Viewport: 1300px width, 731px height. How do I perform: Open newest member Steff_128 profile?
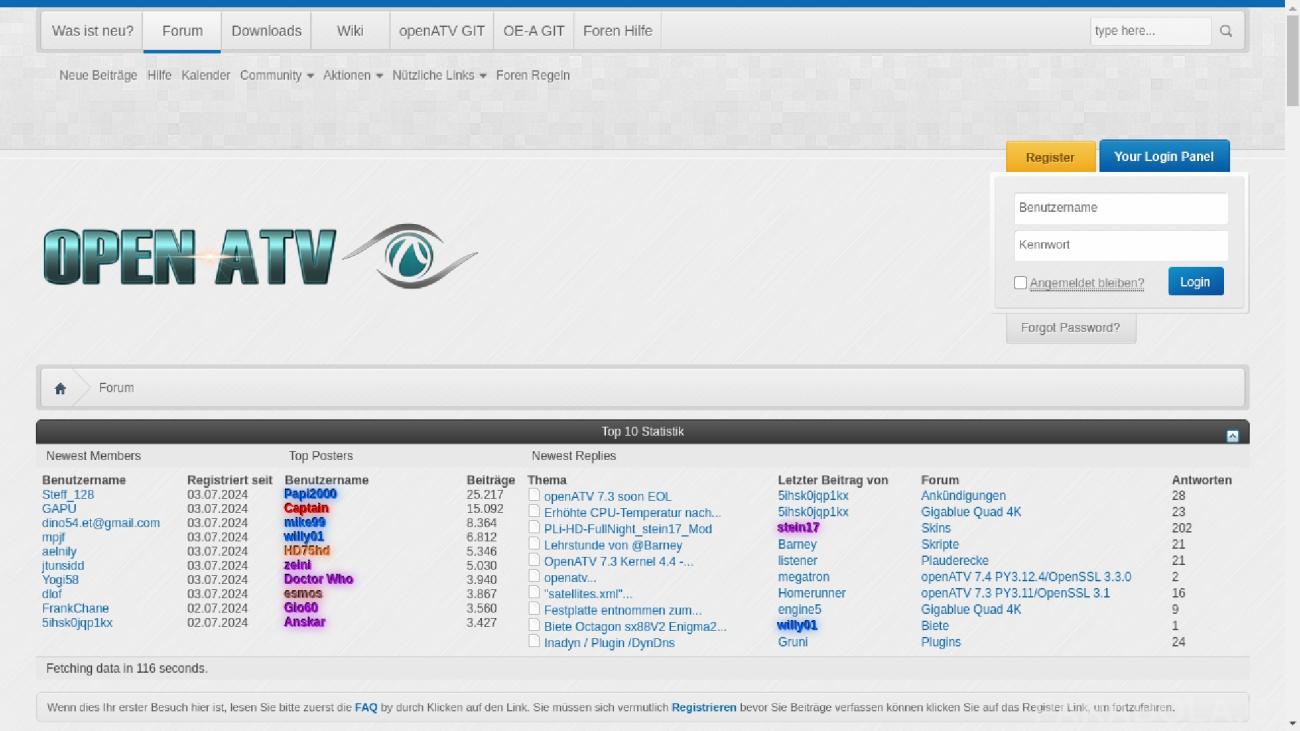pos(68,495)
